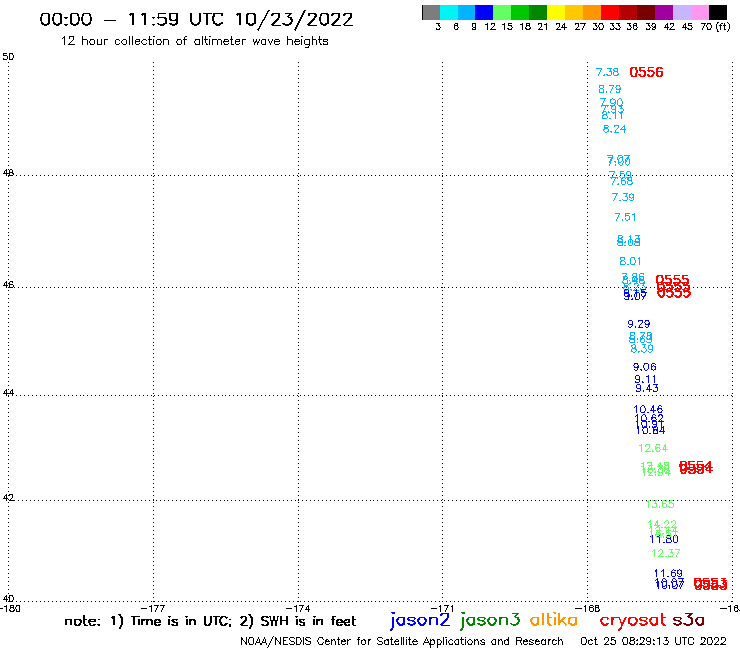Click the 7.39 reading
740x650 pixels.
point(623,197)
